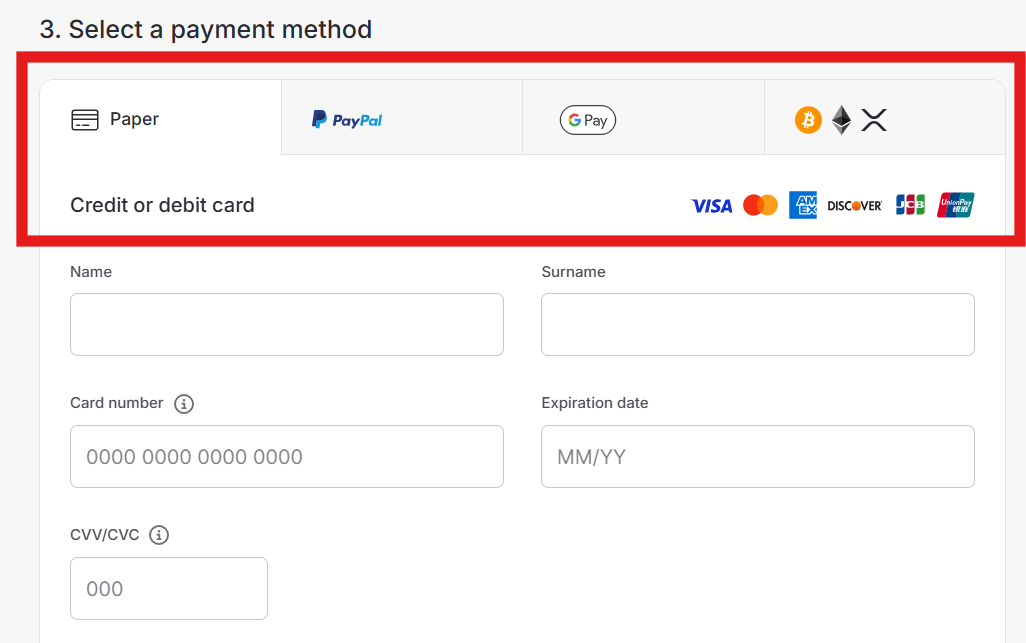Screen dimensions: 1026x643
Task: Choose the Google Pay tab
Action: coord(643,120)
